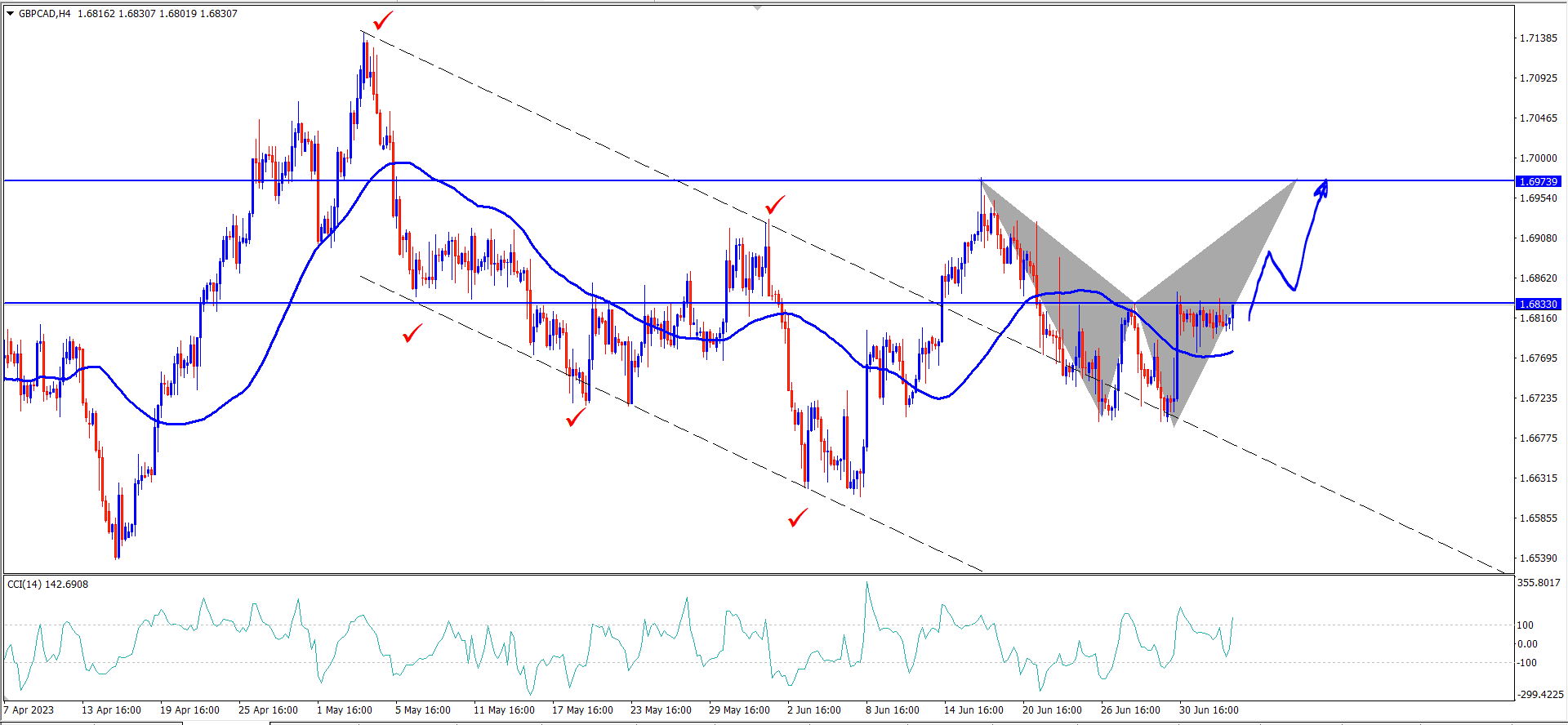Viewport: 1568px width, 725px height.
Task: Select the red checkmark near the 17 May low
Action: pyautogui.click(x=577, y=417)
